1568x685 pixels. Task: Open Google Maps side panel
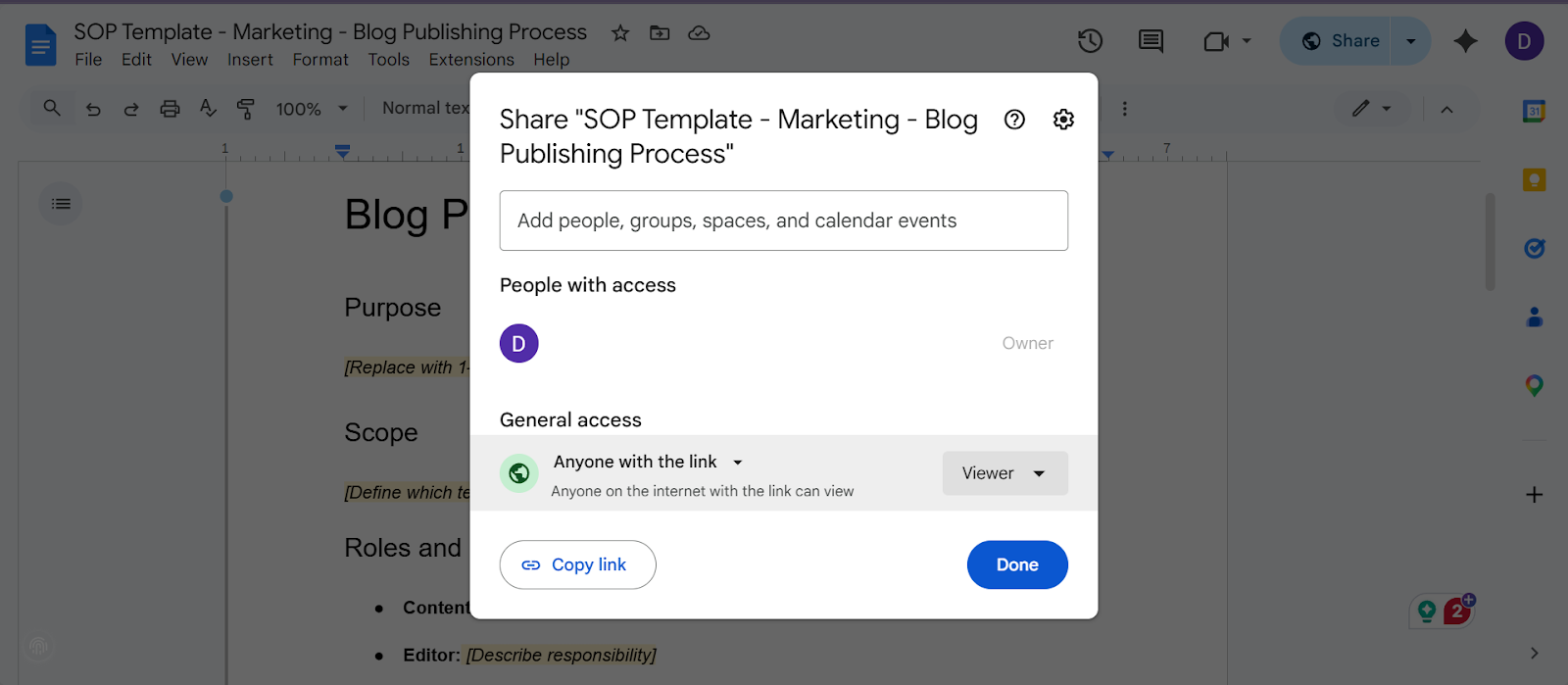pyautogui.click(x=1534, y=386)
